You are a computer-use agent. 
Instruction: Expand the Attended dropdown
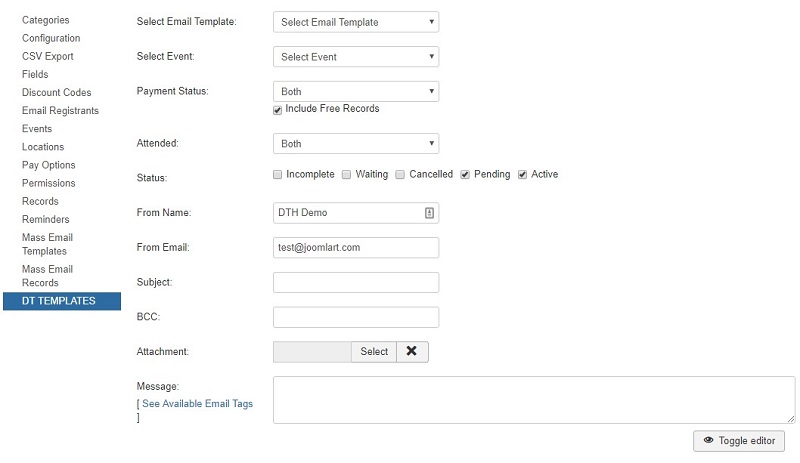pyautogui.click(x=356, y=143)
